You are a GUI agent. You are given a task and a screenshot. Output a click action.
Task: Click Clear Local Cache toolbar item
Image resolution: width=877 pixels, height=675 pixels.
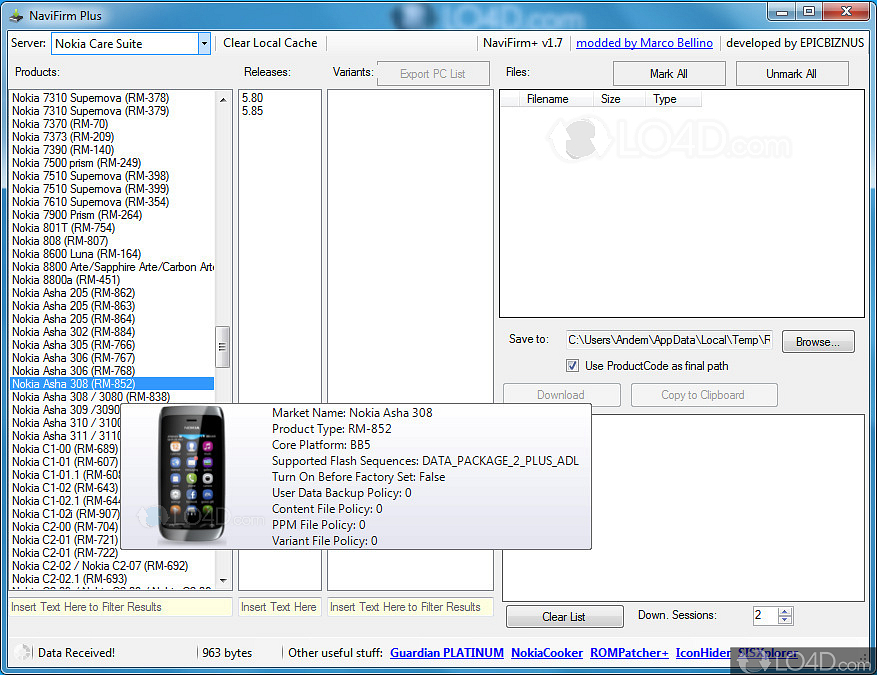(x=270, y=43)
